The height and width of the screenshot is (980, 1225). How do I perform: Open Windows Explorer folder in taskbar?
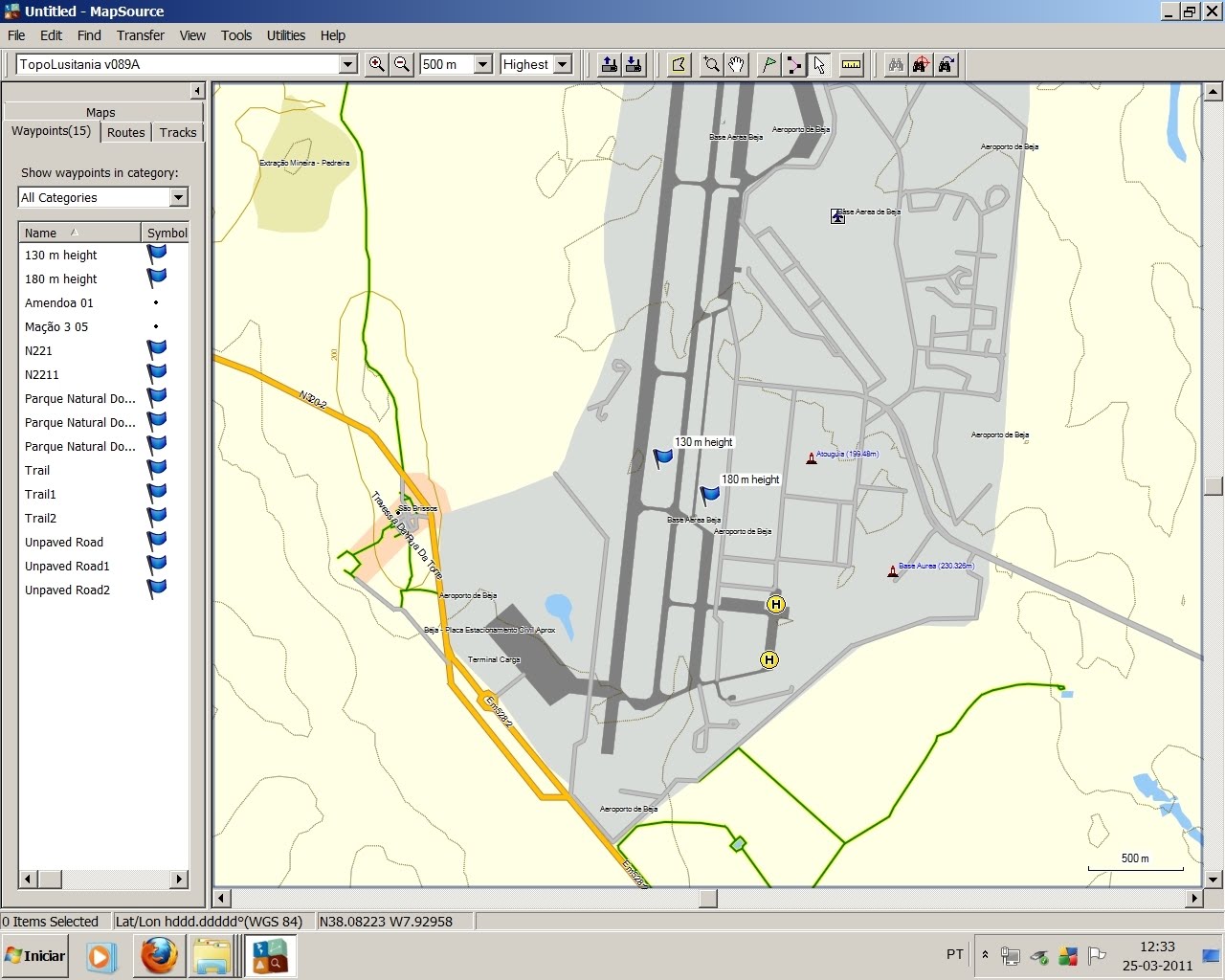212,955
